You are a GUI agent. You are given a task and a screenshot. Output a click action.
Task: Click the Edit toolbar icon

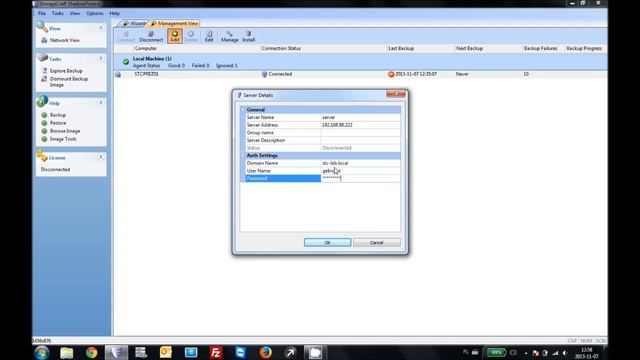(x=209, y=36)
